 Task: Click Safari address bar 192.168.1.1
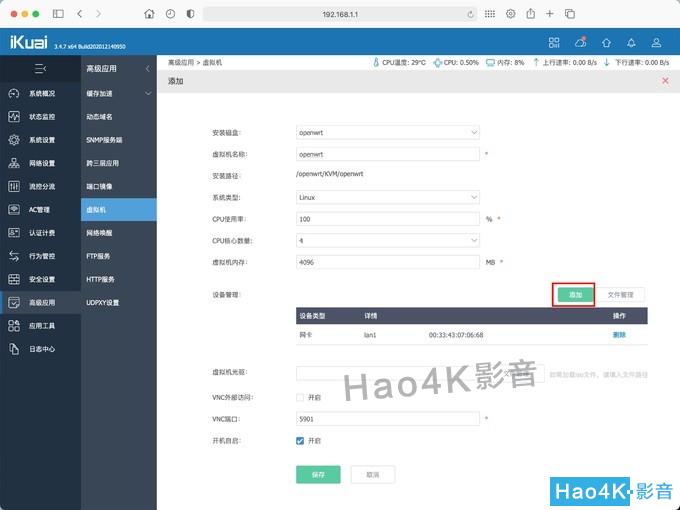[x=340, y=14]
